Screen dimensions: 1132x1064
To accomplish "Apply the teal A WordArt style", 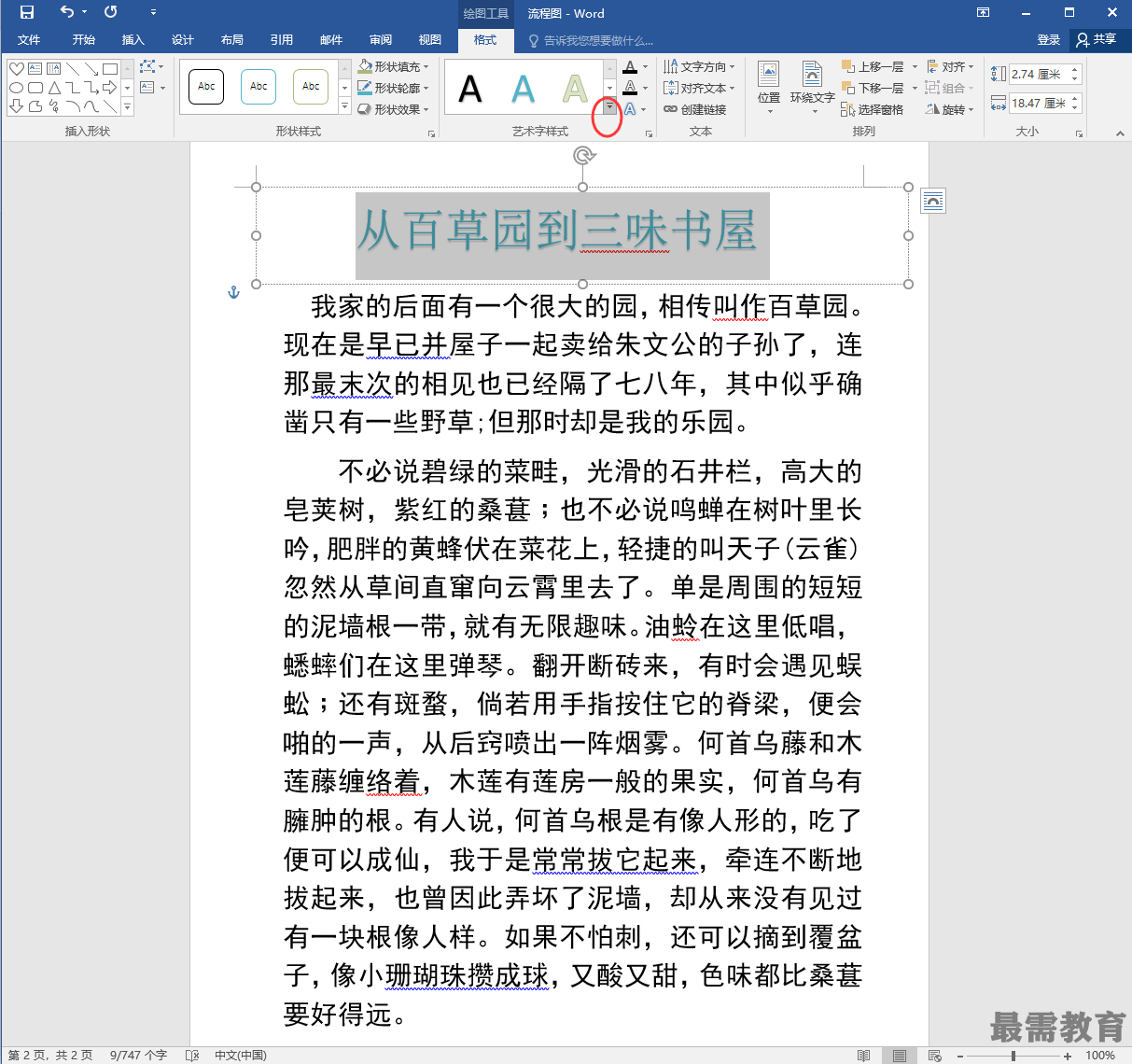I will click(524, 89).
